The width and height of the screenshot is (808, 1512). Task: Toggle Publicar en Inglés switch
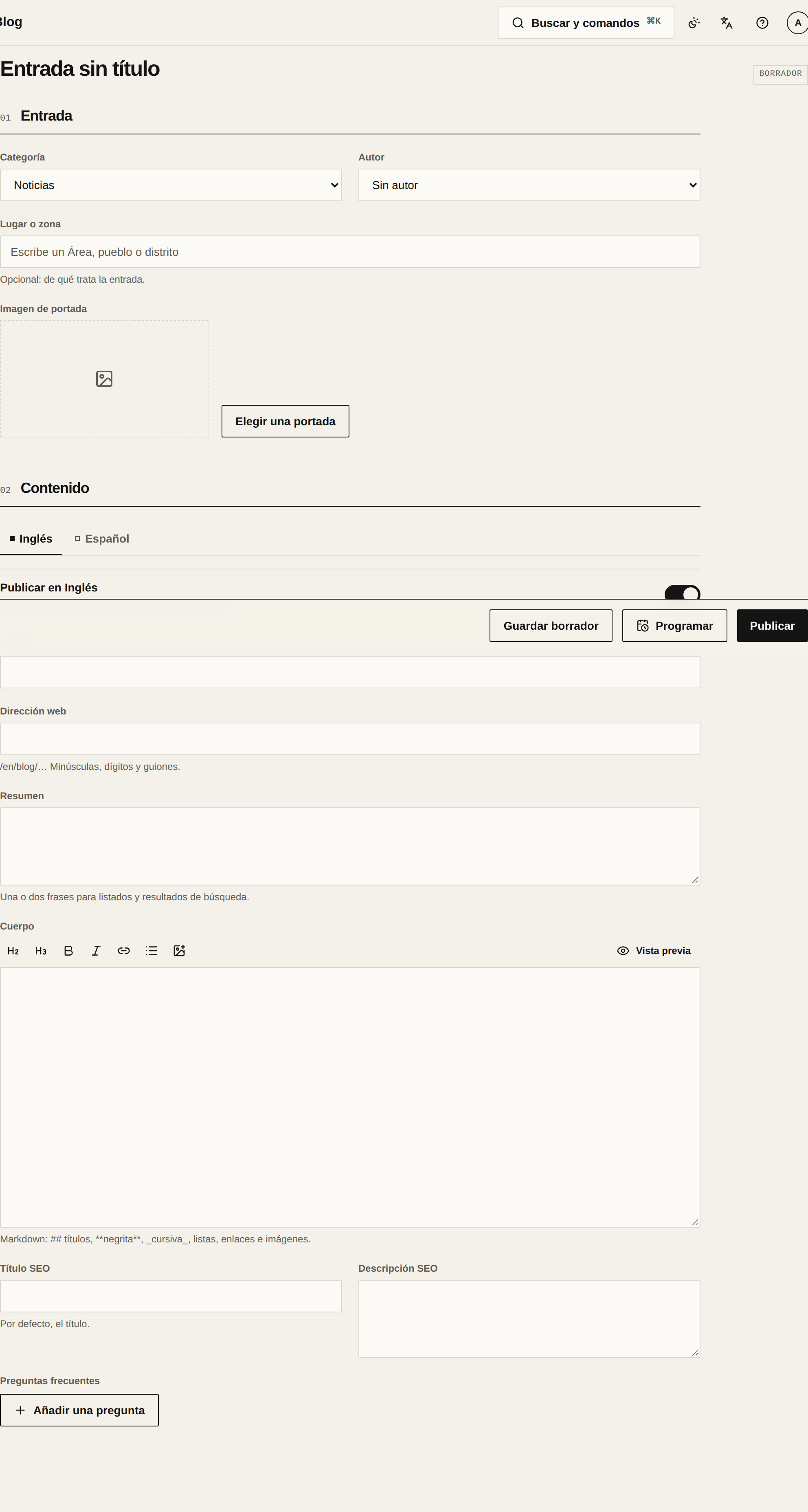click(x=682, y=592)
